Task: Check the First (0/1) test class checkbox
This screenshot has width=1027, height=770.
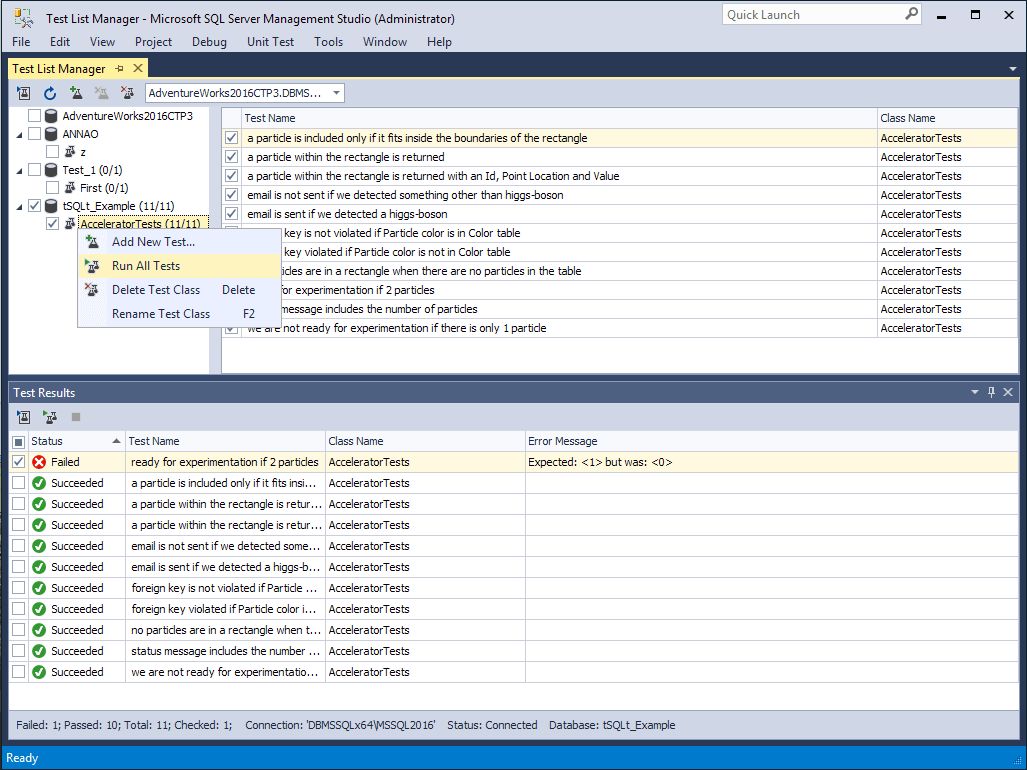Action: [52, 188]
